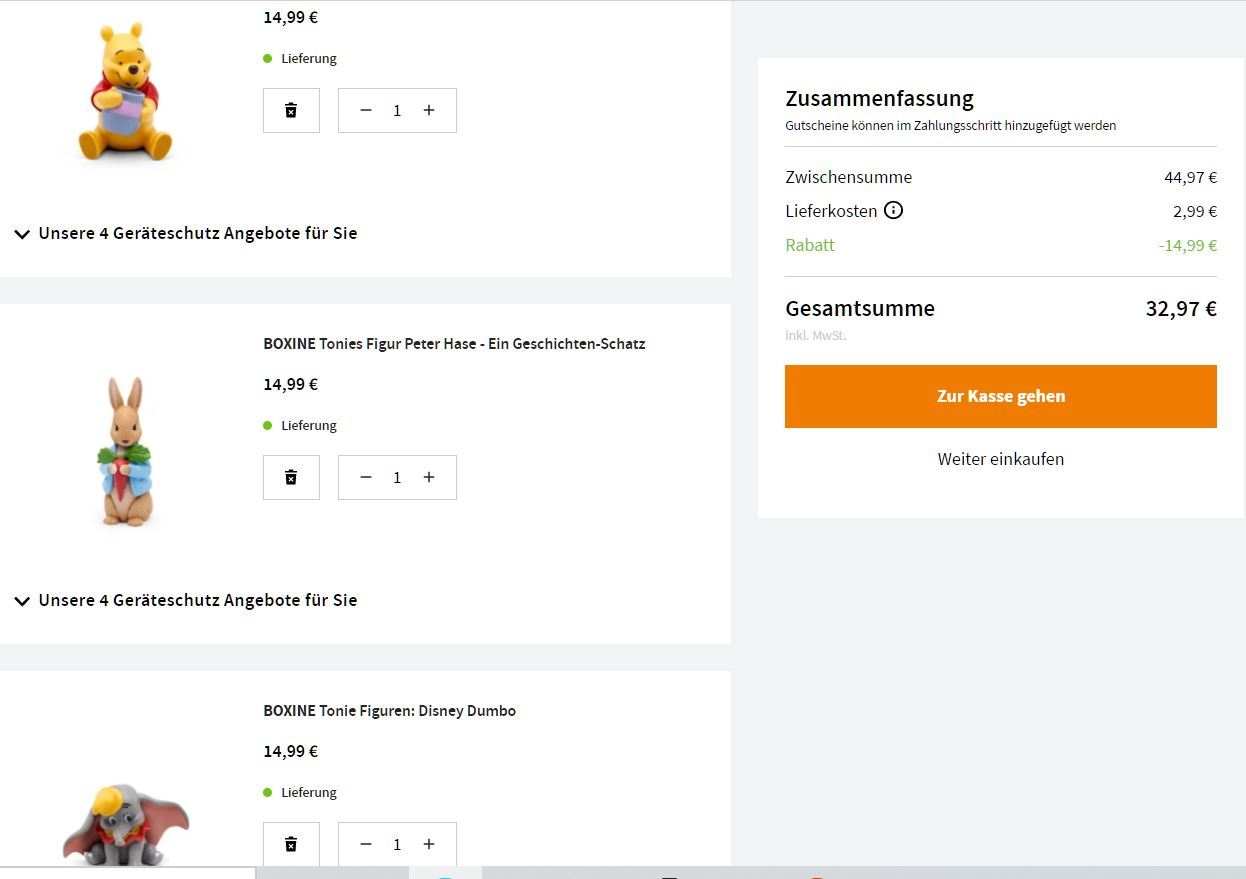
Task: Add one more Peter Hase Tonie with plus
Action: pyautogui.click(x=429, y=477)
